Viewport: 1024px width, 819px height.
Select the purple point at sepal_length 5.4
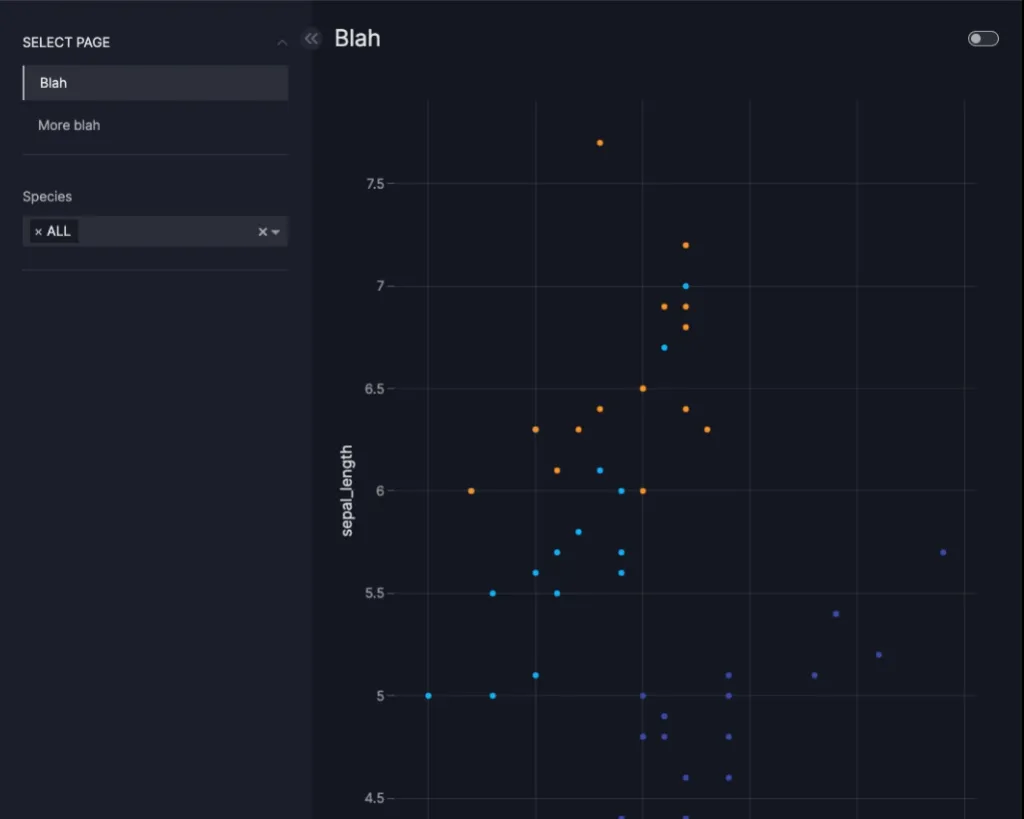pyautogui.click(x=836, y=614)
